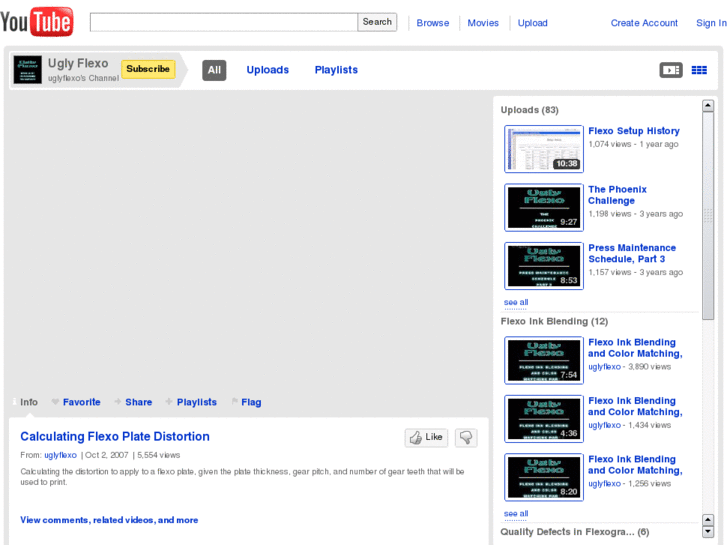Open Flexo Ink Blending thumbnail 8:20

(544, 477)
